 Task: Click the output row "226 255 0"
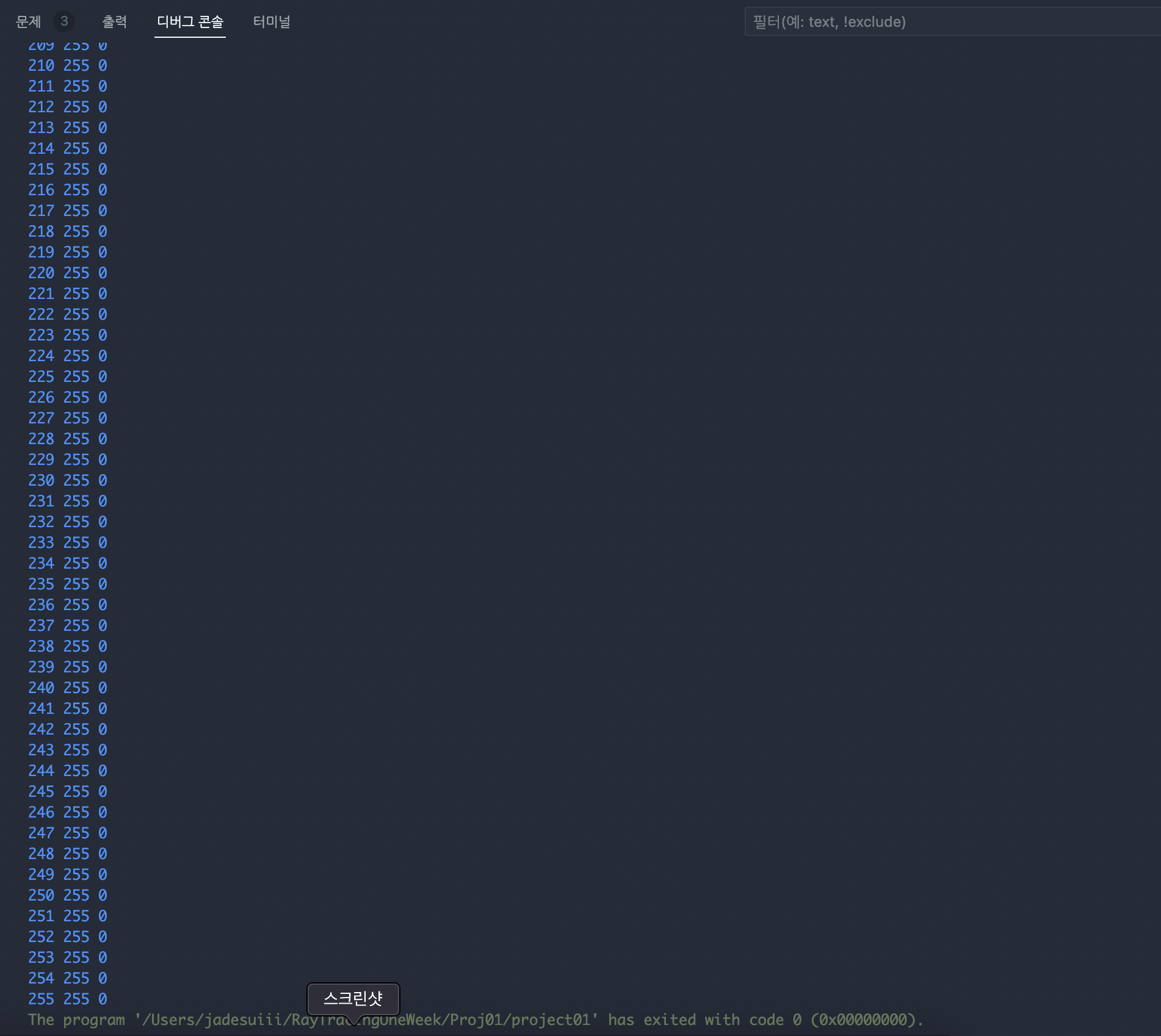tap(68, 397)
